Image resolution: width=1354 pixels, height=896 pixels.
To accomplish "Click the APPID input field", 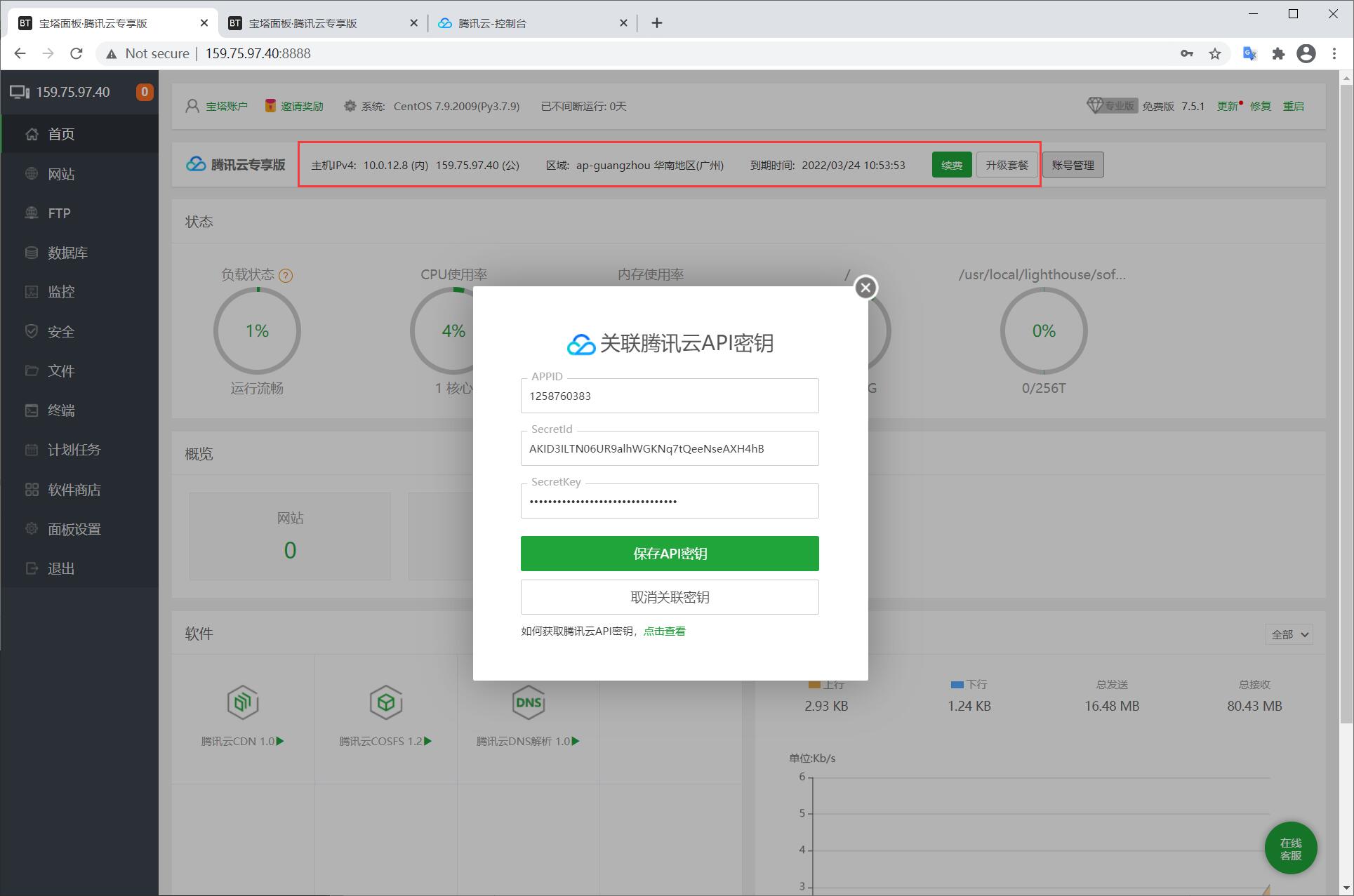I will [x=670, y=396].
